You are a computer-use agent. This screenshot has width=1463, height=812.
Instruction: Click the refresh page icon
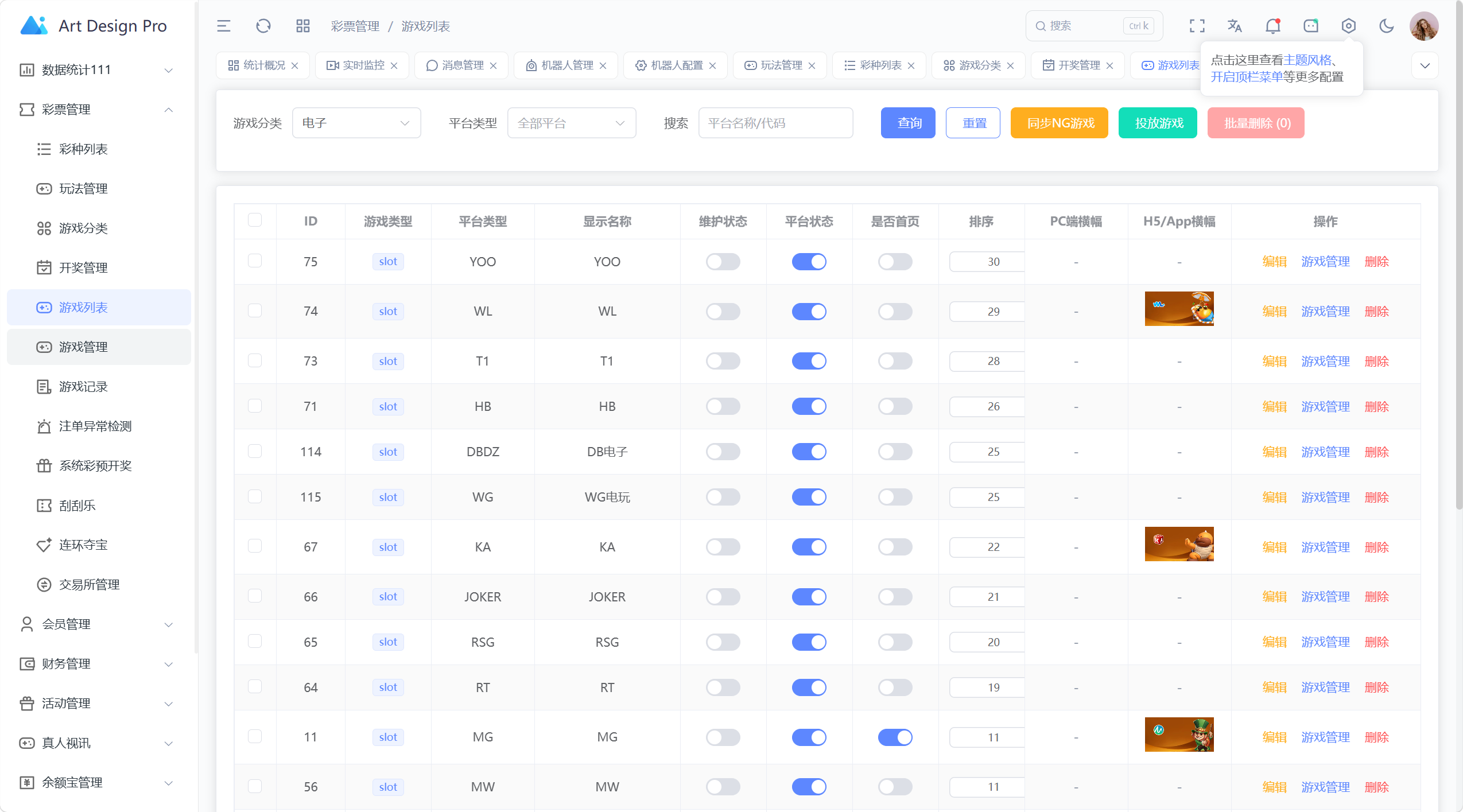click(x=263, y=26)
